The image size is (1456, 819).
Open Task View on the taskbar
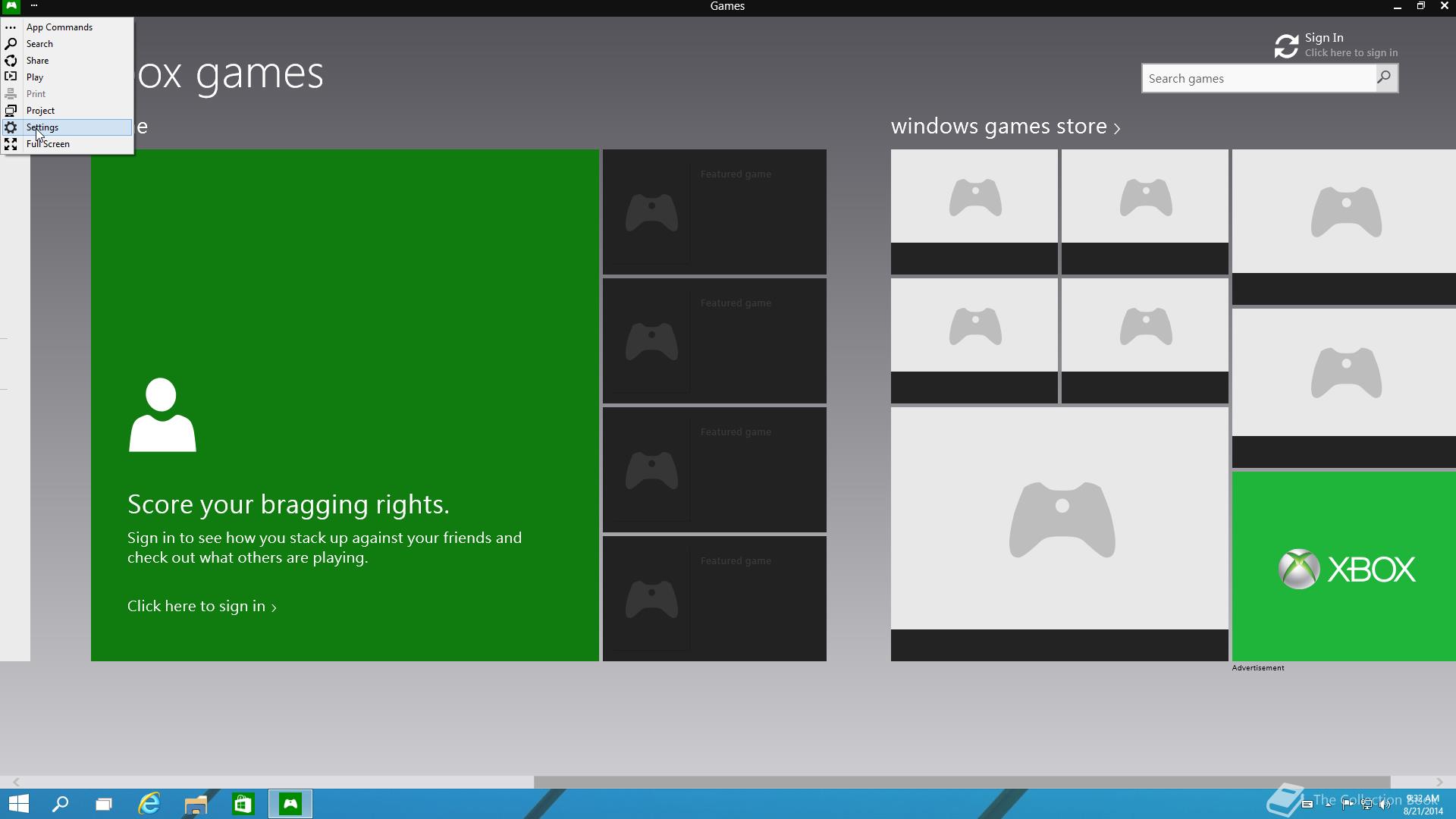tap(104, 804)
